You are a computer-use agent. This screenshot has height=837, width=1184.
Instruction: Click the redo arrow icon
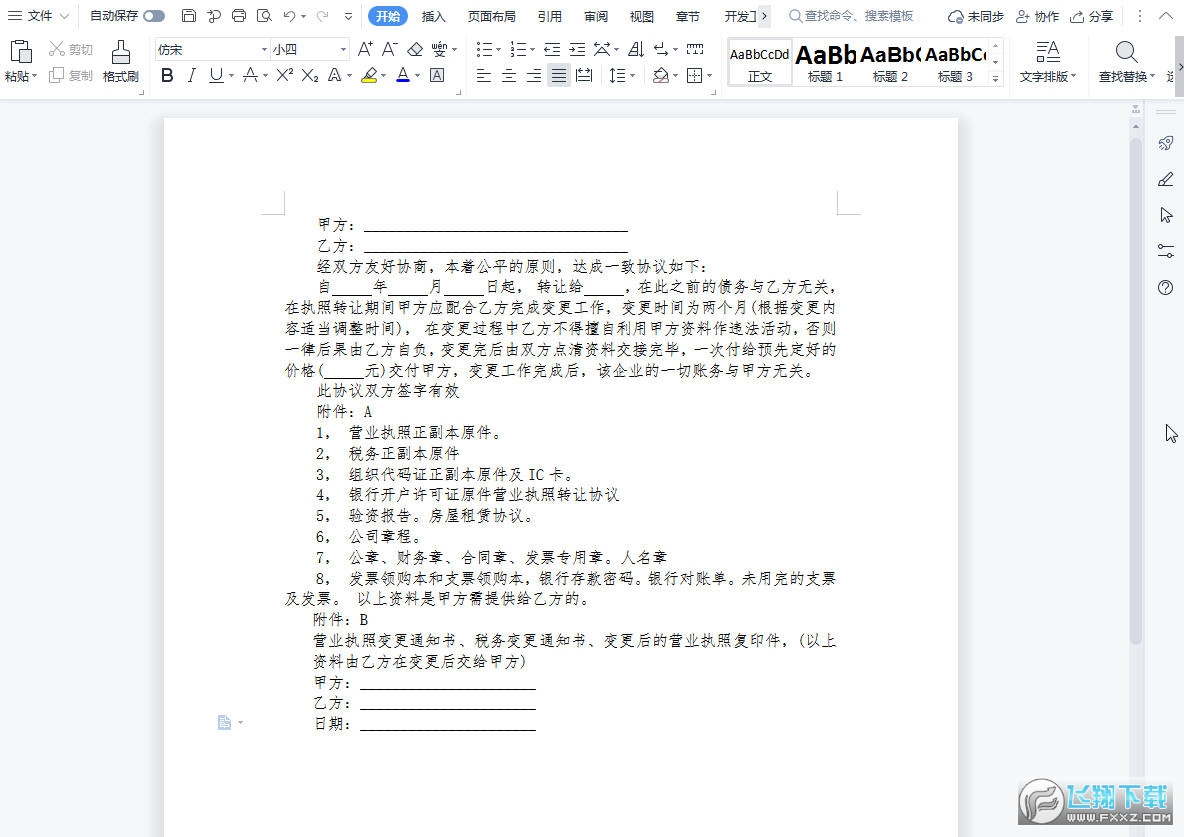click(x=322, y=16)
